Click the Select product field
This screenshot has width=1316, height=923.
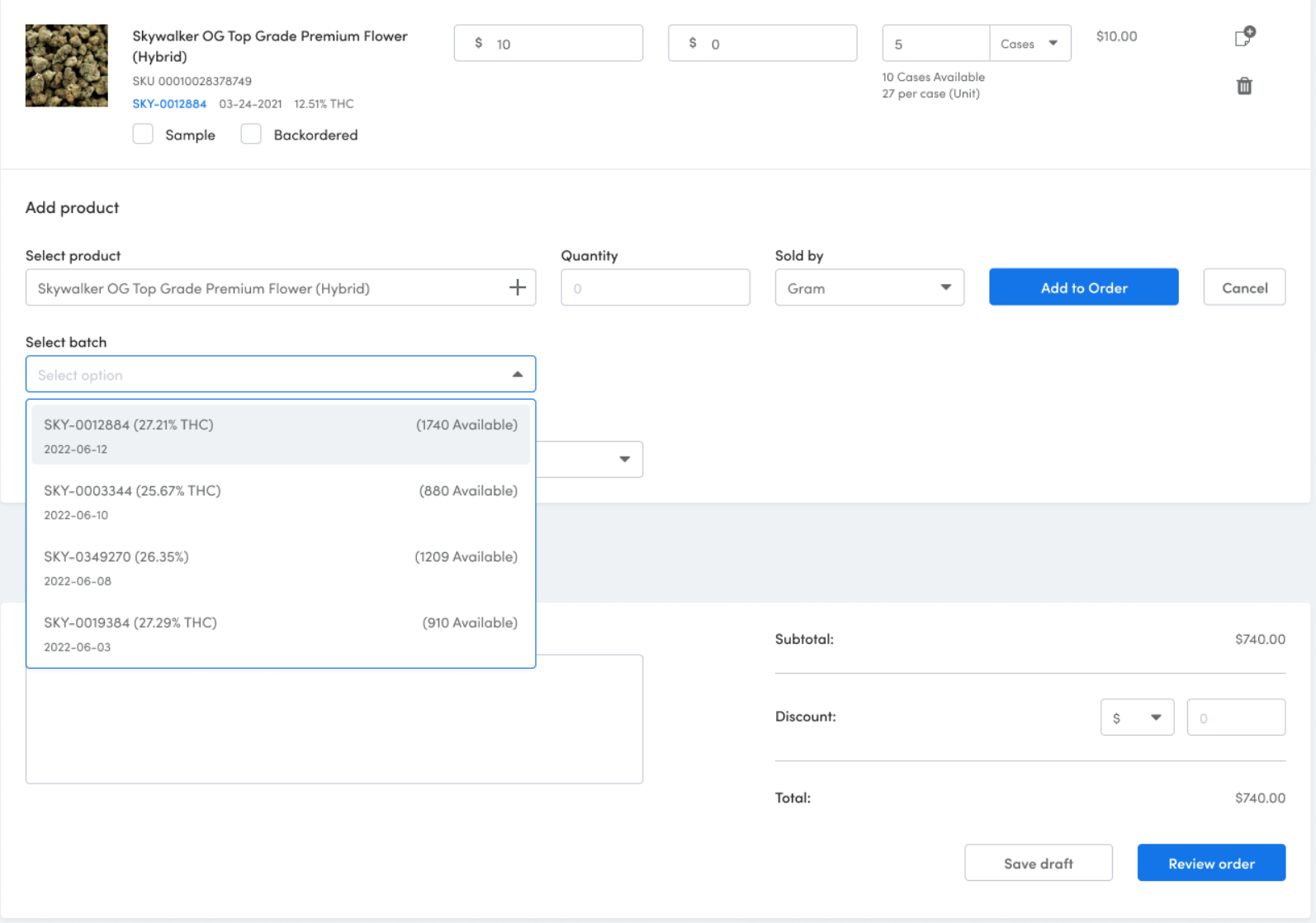tap(281, 287)
